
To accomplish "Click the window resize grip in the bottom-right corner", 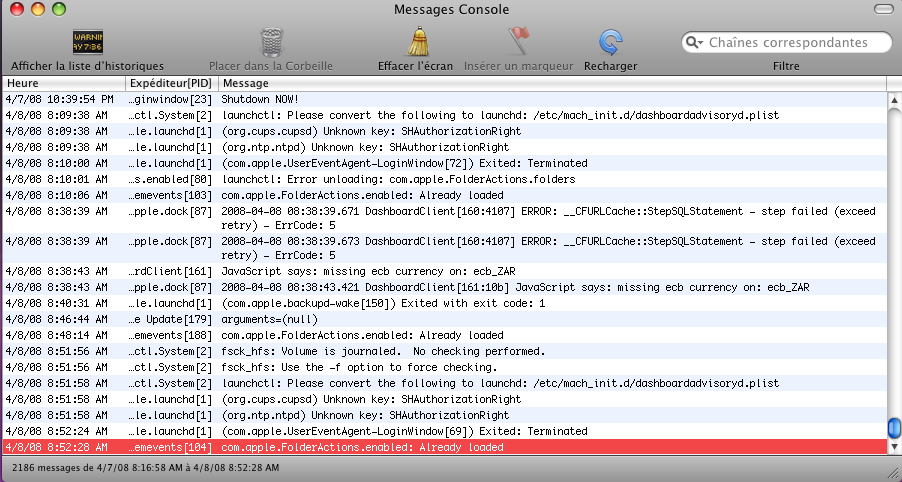I will [x=892, y=472].
